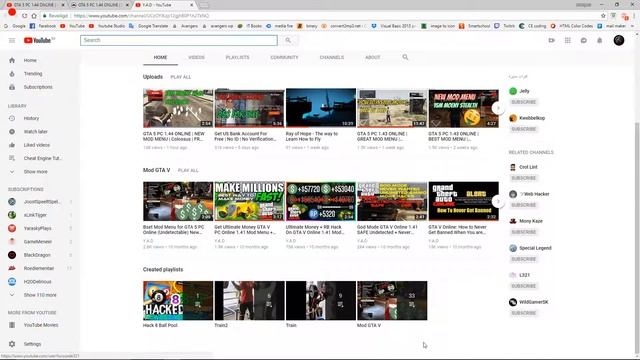Viewport: 640px width, 360px height.
Task: Open the L321 related channel
Action: click(524, 275)
